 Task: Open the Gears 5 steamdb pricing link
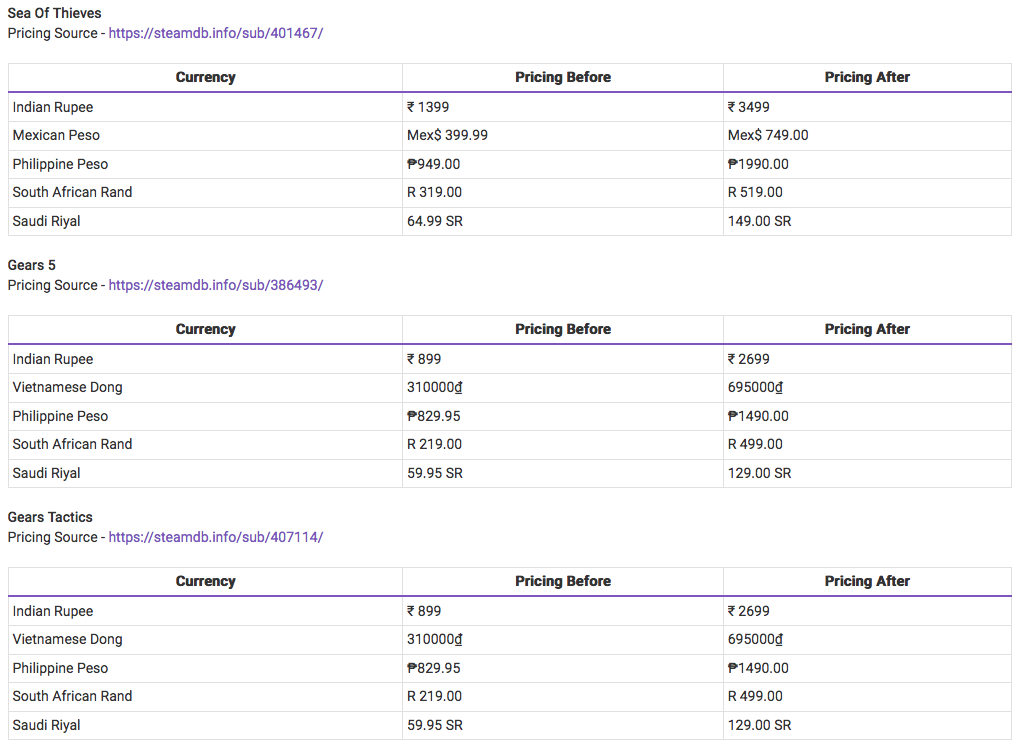(x=216, y=285)
